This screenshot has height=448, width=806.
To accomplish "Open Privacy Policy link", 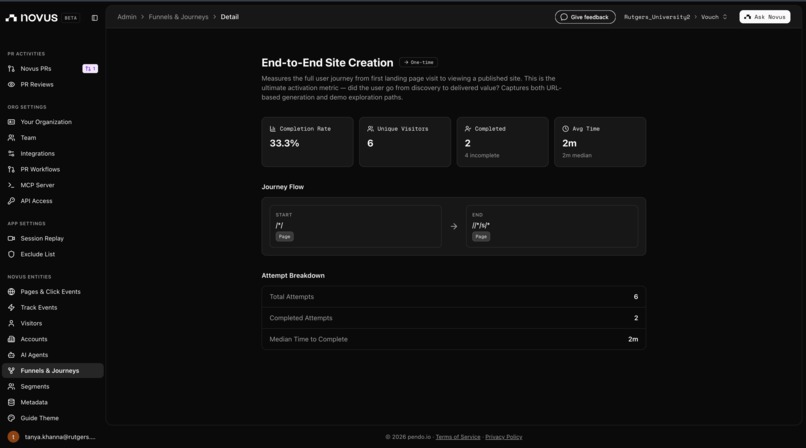I will click(504, 437).
